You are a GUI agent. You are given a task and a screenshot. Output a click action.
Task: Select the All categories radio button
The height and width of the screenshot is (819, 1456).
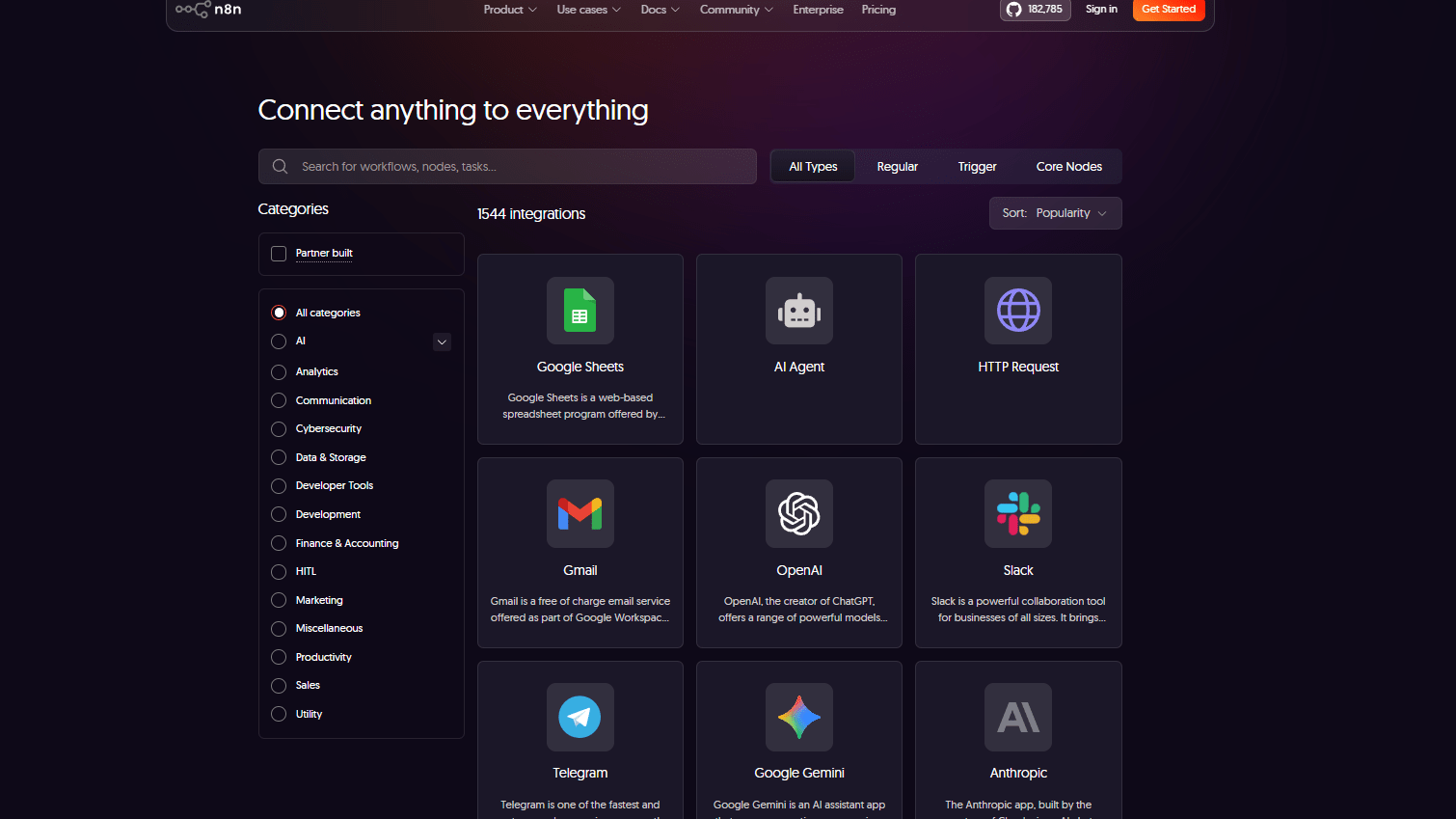[279, 313]
